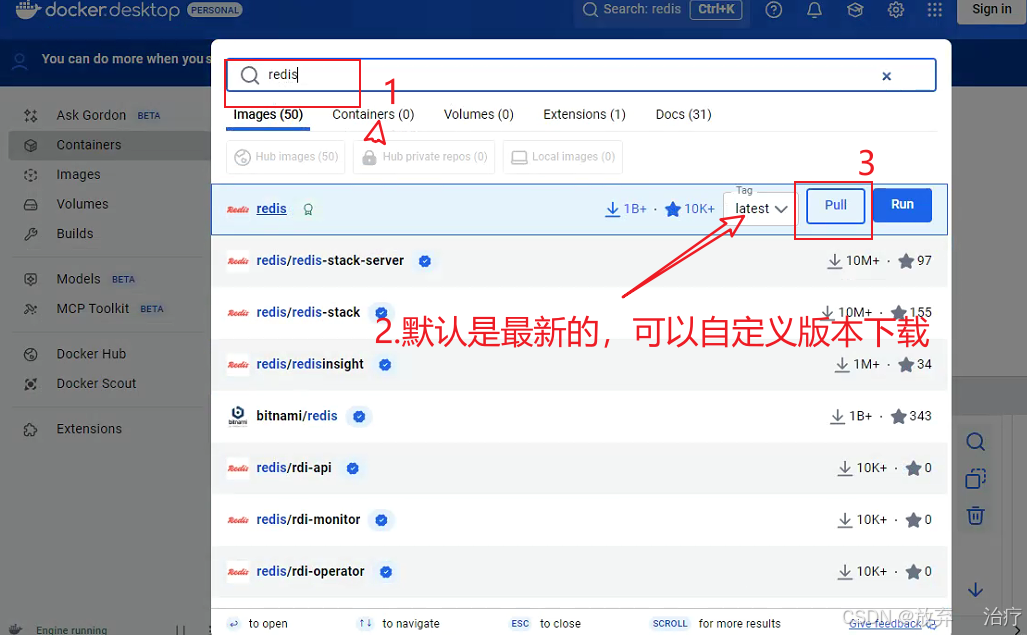
Task: Open MCP Toolkit in the sidebar
Action: point(109,309)
